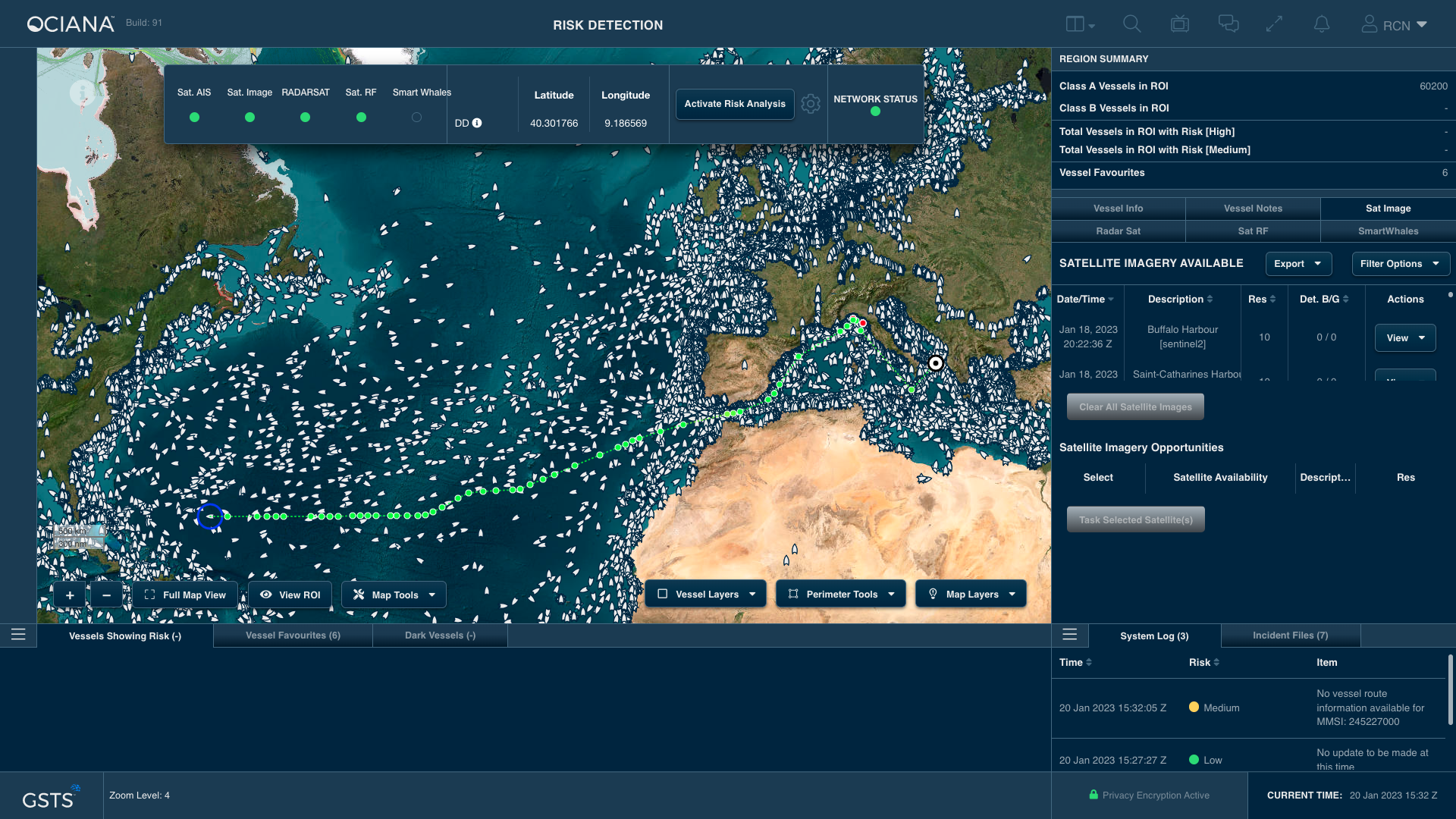Image resolution: width=1456 pixels, height=819 pixels.
Task: Click the expand fullscreen arrows icon
Action: 1274,24
